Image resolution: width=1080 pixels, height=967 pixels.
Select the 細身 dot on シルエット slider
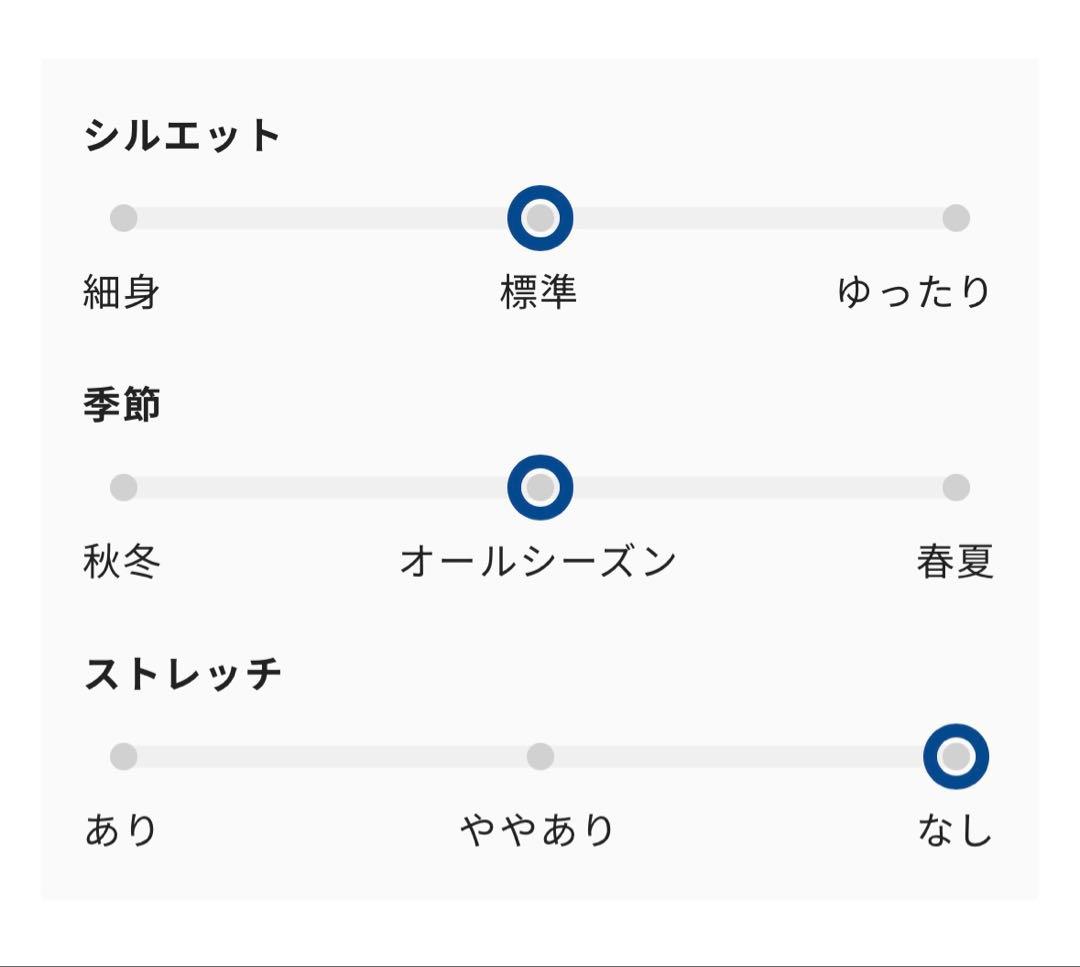coord(123,218)
